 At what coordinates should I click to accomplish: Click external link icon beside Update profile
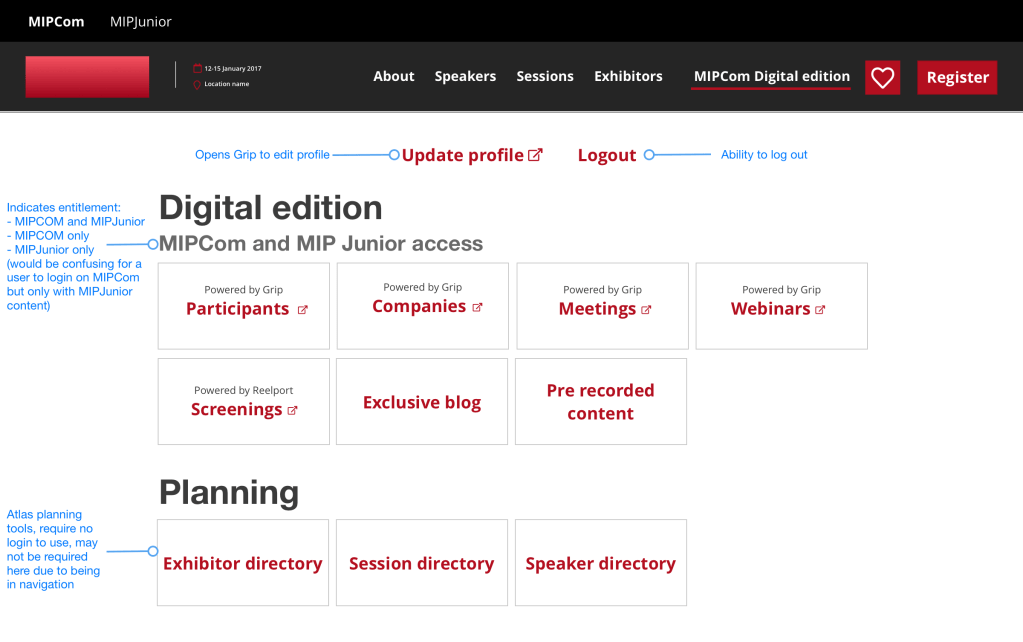tap(535, 155)
